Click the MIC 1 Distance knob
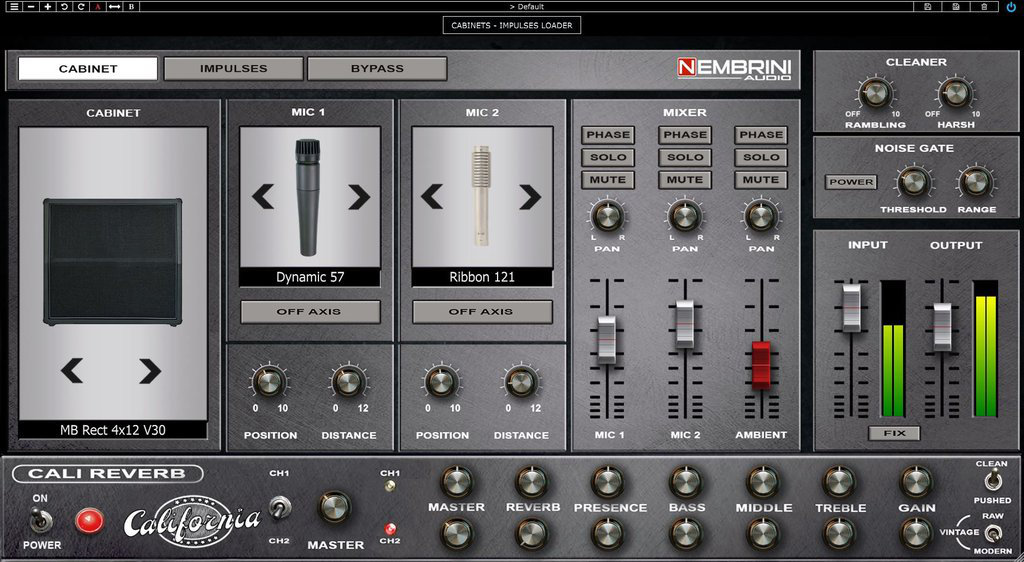 (349, 382)
